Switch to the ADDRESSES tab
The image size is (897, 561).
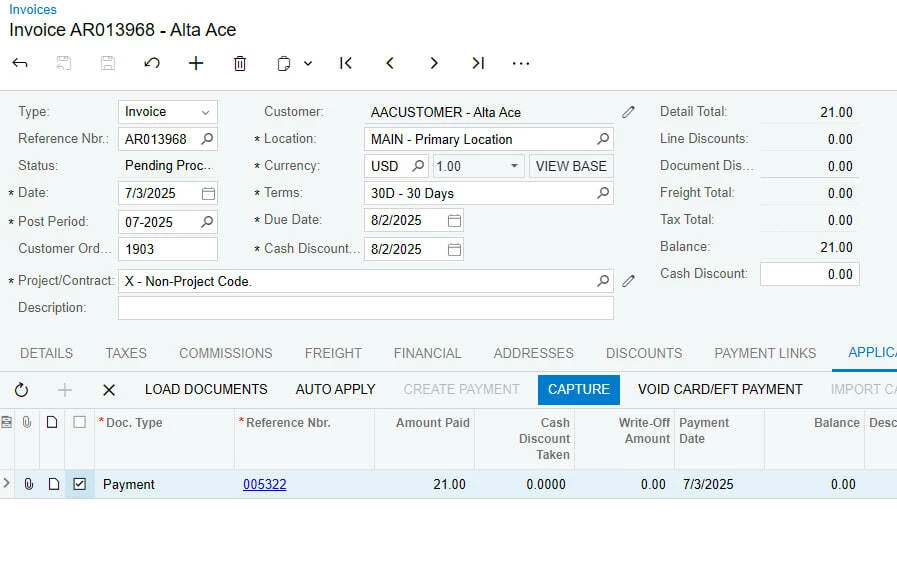[x=533, y=353]
